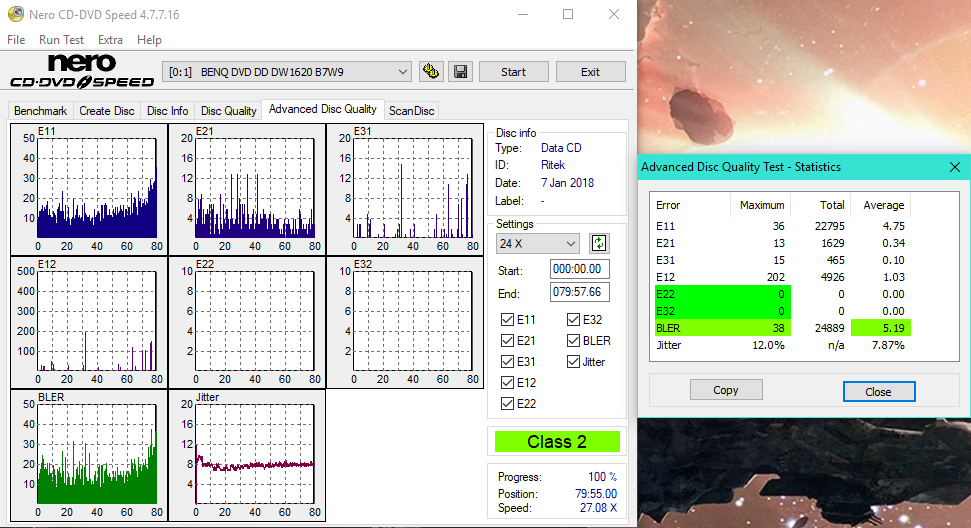Click the Data CD disc type value
971x528 pixels.
click(561, 148)
